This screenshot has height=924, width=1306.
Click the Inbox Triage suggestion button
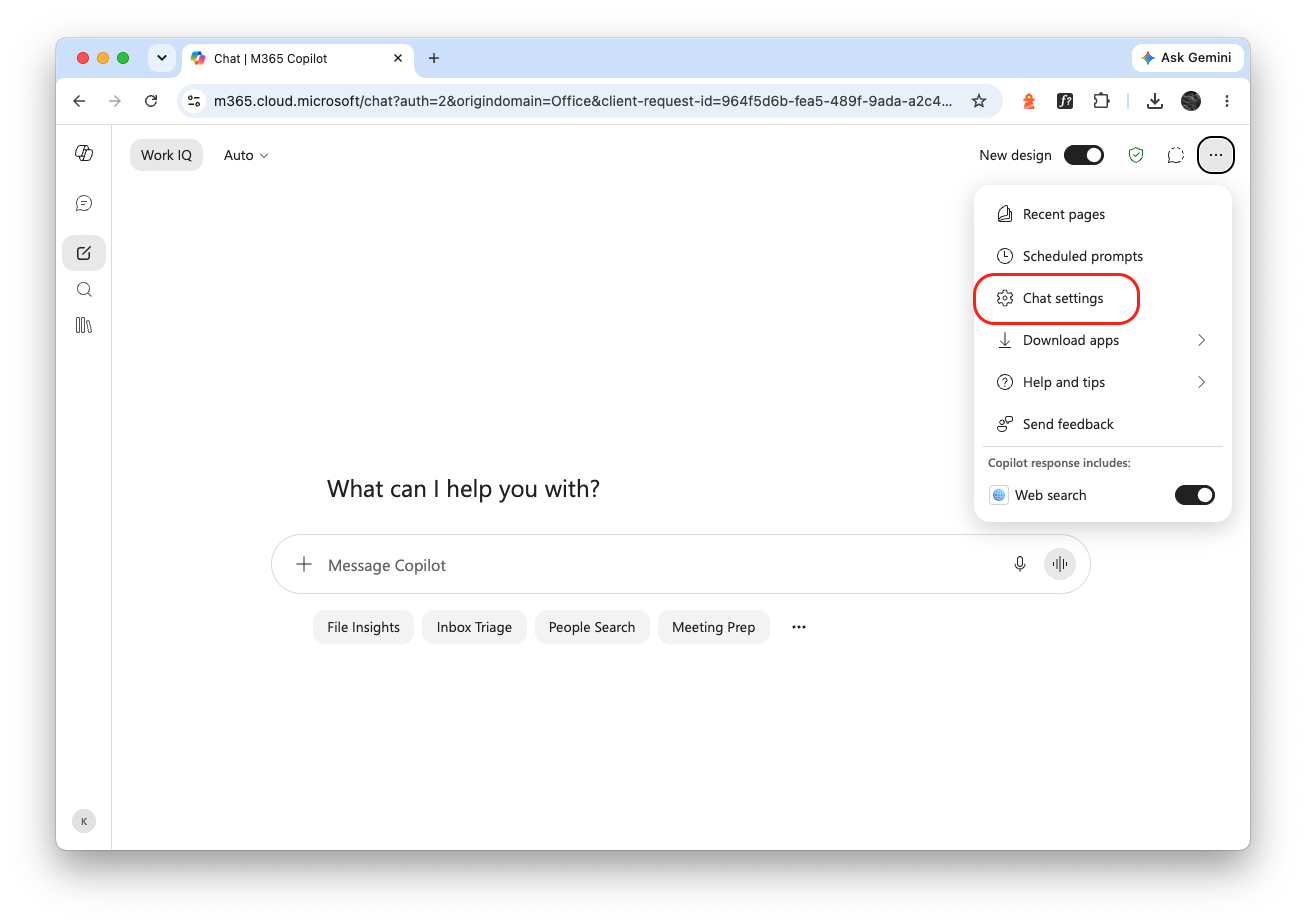(474, 627)
